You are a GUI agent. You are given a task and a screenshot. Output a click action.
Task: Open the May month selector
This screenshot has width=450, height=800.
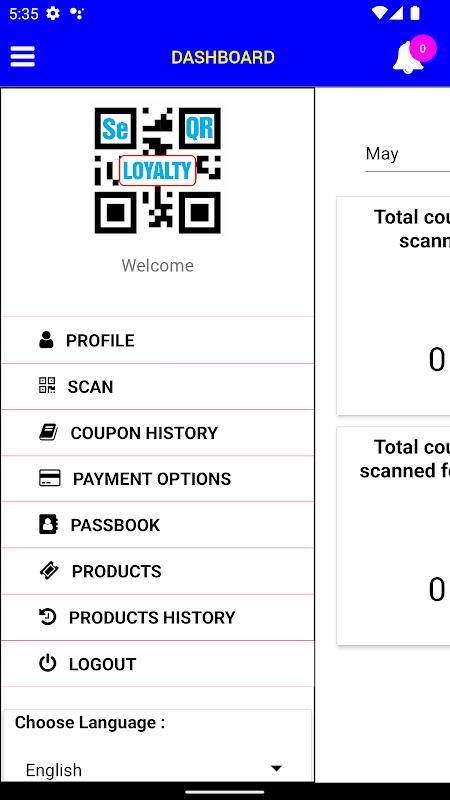click(407, 154)
